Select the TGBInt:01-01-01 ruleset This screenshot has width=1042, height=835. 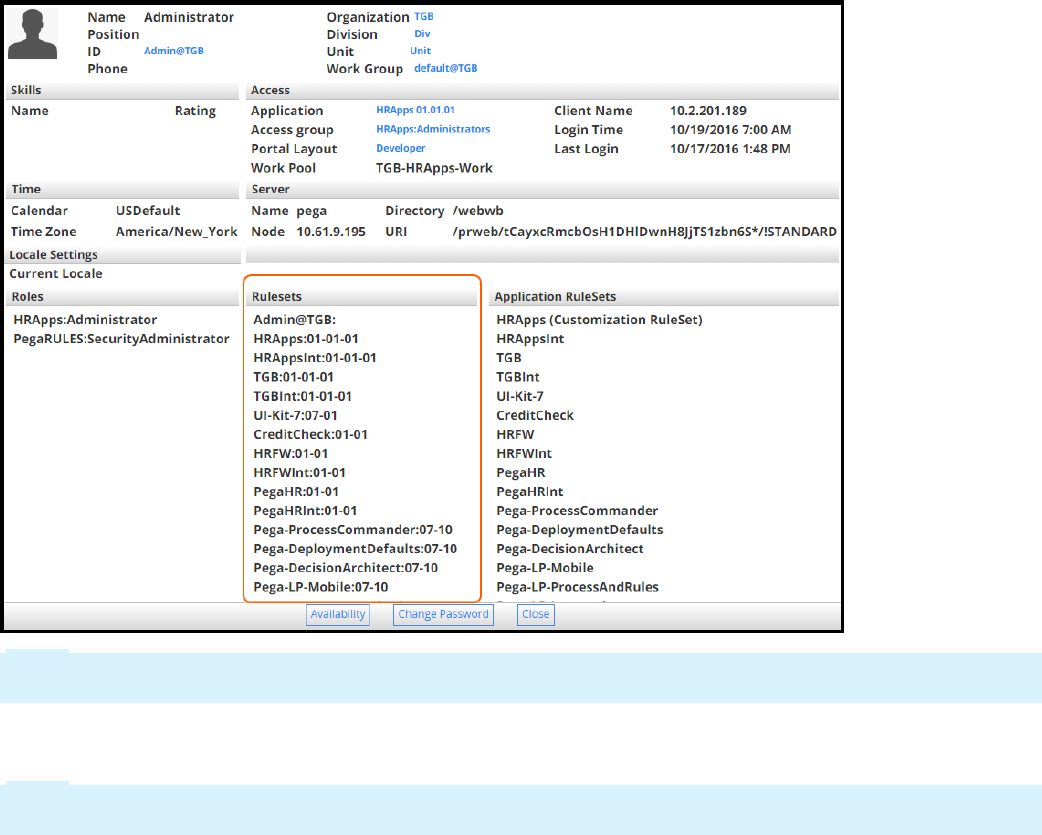click(x=302, y=397)
